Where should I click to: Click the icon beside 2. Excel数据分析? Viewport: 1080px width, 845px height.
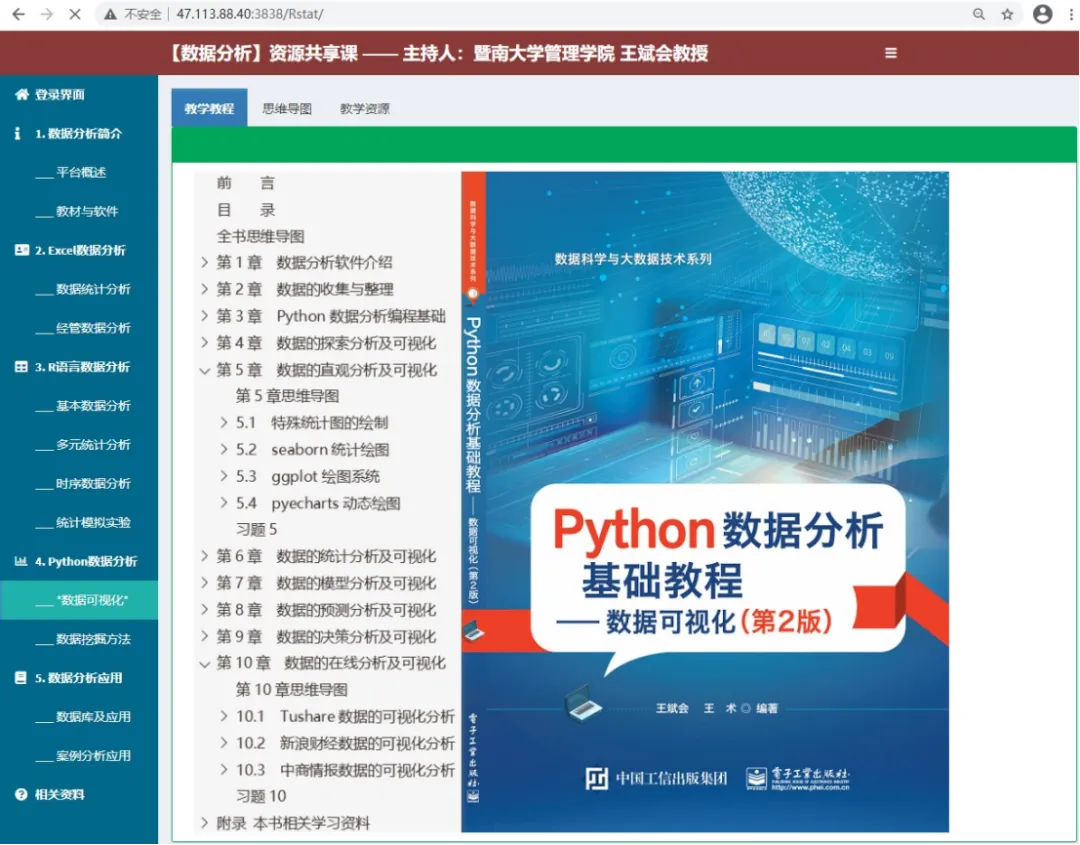click(x=21, y=250)
